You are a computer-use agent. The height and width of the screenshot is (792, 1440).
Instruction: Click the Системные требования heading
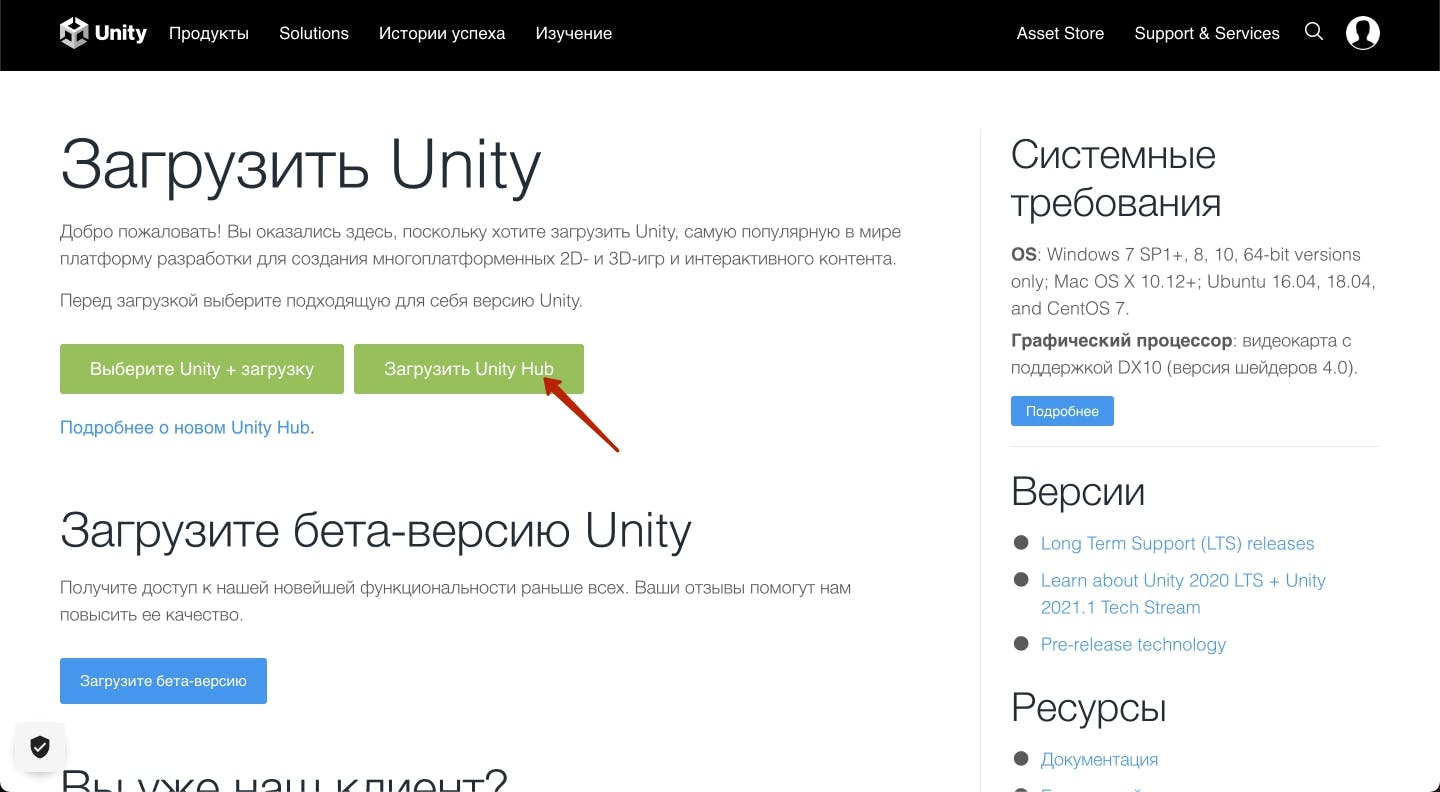(1115, 179)
